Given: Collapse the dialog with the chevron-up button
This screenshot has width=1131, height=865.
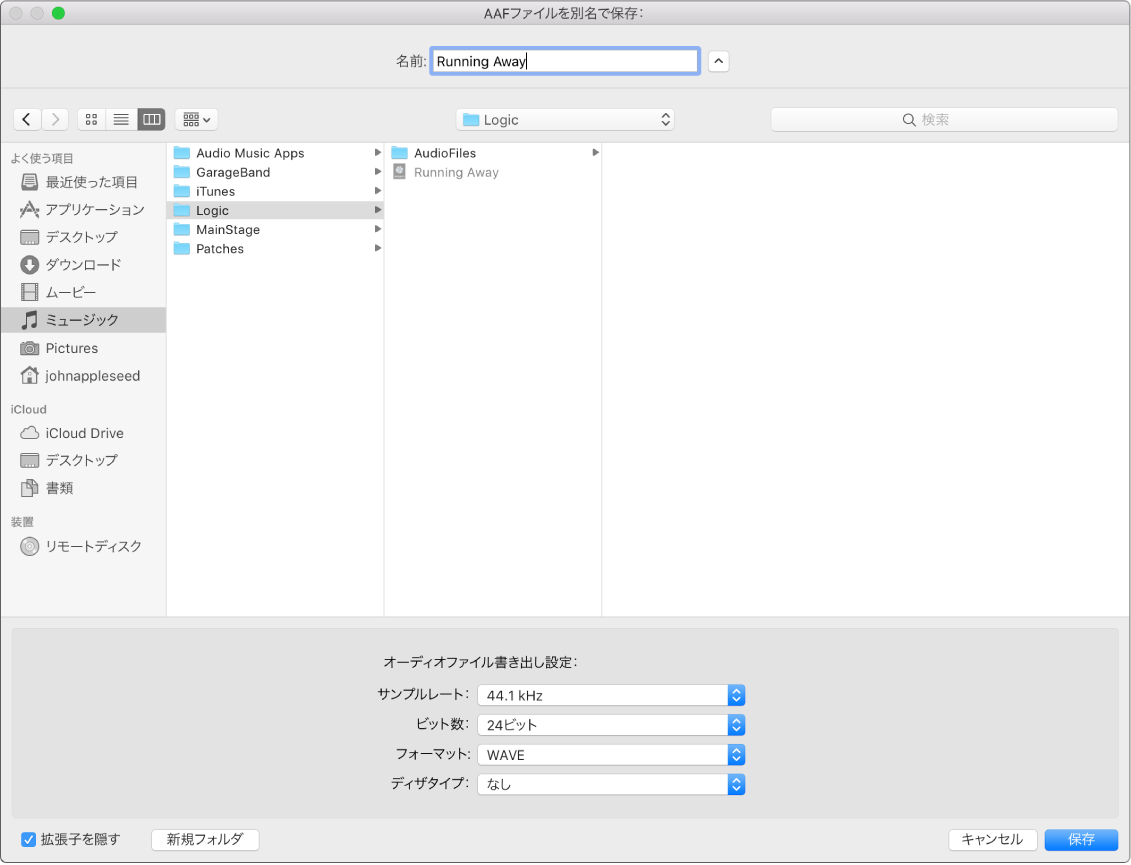Looking at the screenshot, I should tap(718, 61).
